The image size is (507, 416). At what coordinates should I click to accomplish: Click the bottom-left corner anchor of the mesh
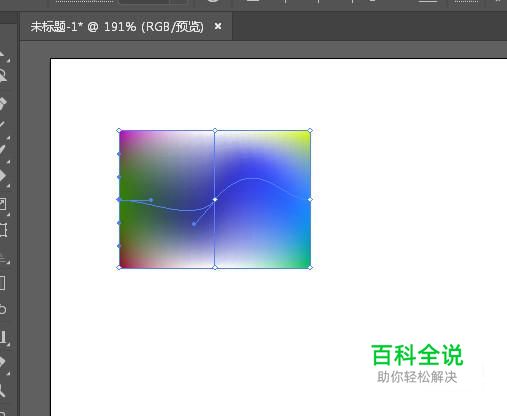pyautogui.click(x=119, y=267)
